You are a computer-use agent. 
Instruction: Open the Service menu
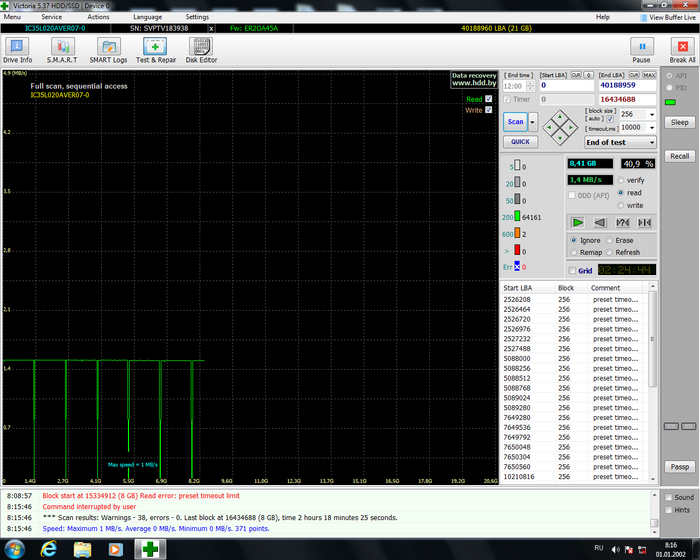click(51, 17)
